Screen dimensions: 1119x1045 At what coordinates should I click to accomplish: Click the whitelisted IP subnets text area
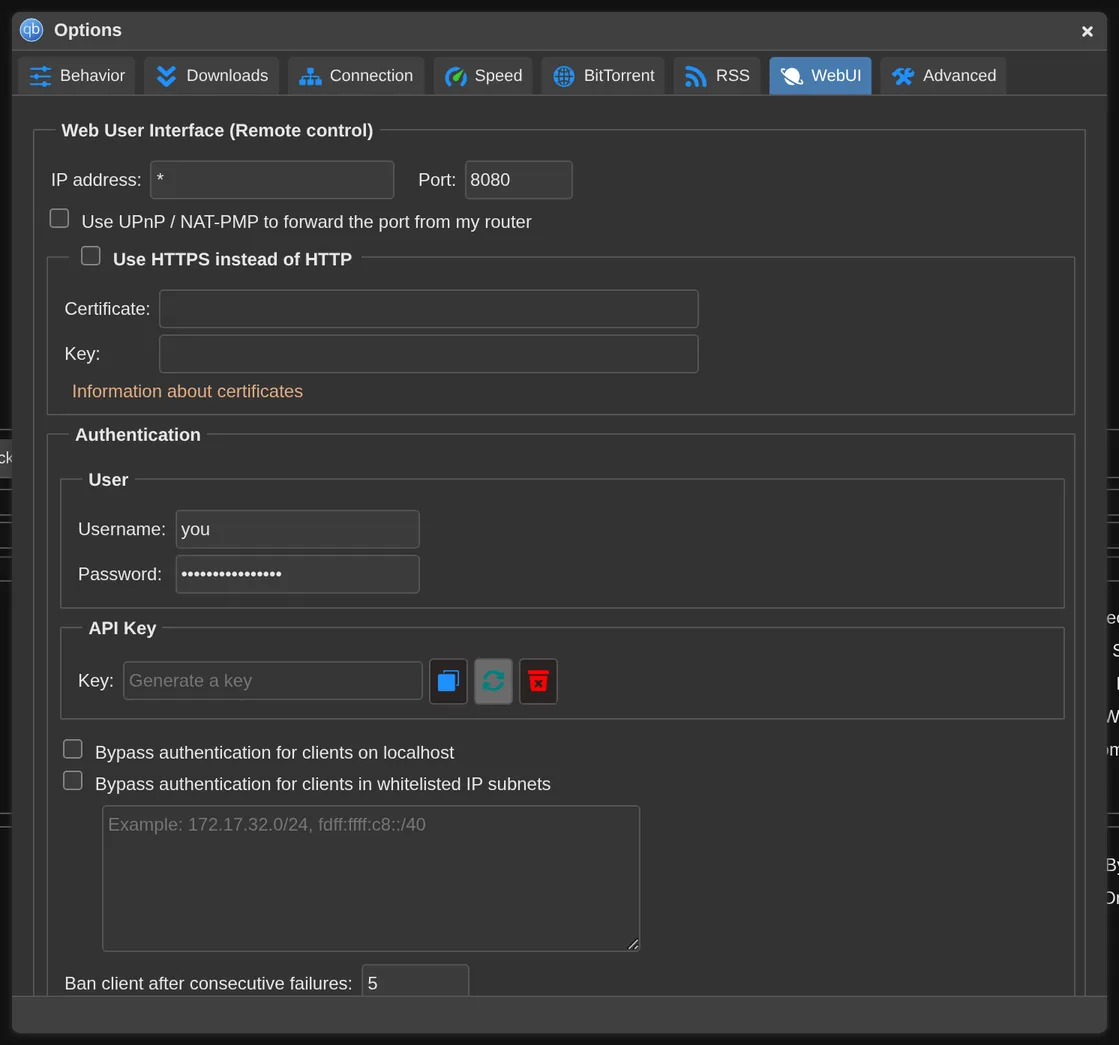point(371,879)
